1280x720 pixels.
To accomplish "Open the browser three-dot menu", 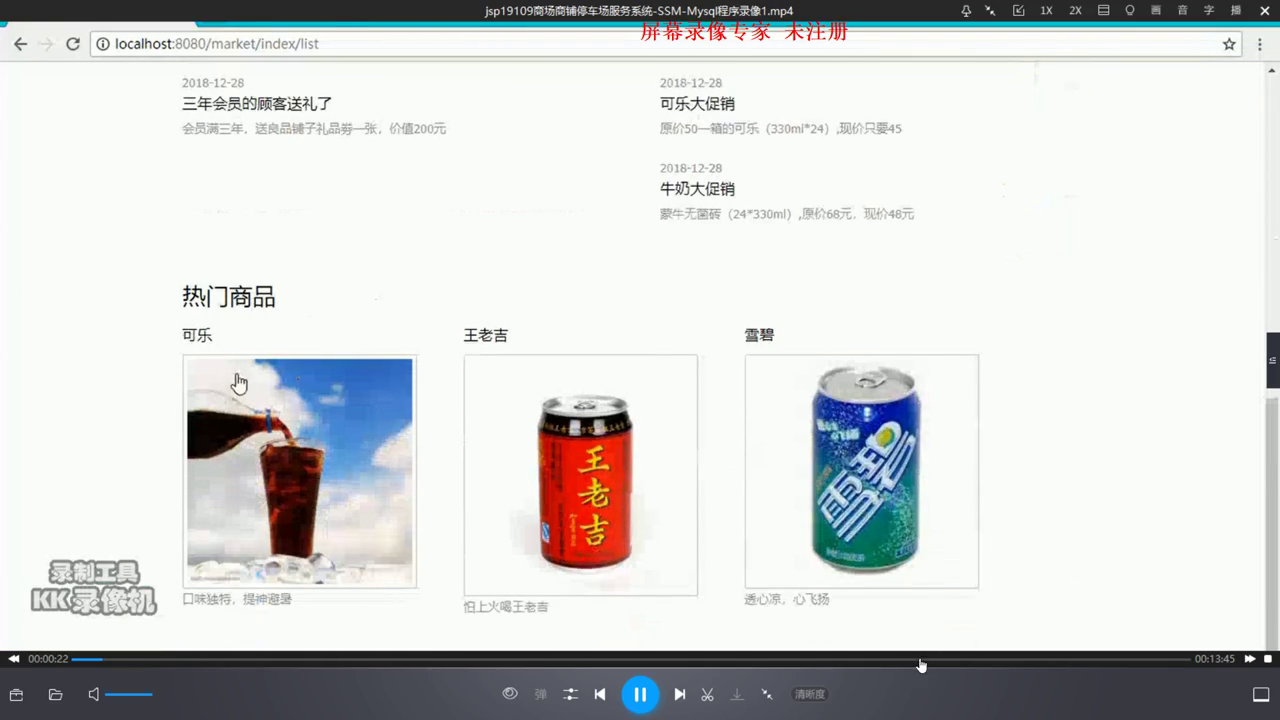I will click(1258, 44).
